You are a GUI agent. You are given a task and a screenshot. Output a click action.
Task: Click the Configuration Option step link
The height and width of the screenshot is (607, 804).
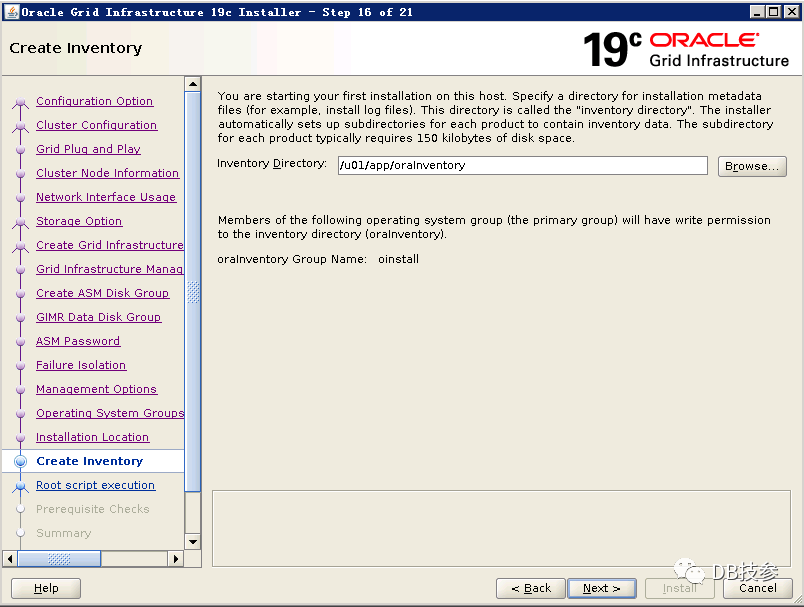(94, 101)
